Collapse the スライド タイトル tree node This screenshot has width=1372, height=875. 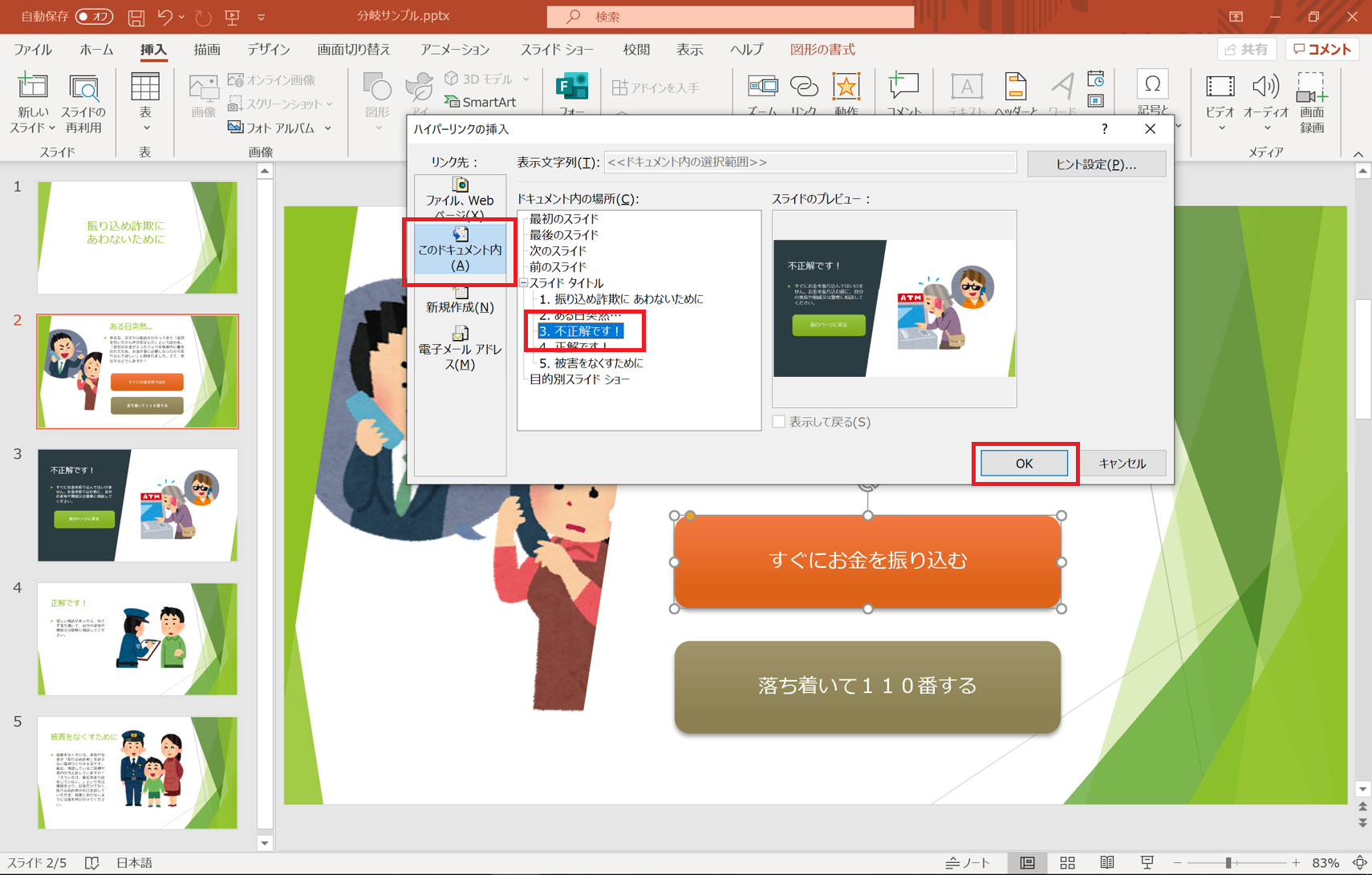click(x=523, y=283)
